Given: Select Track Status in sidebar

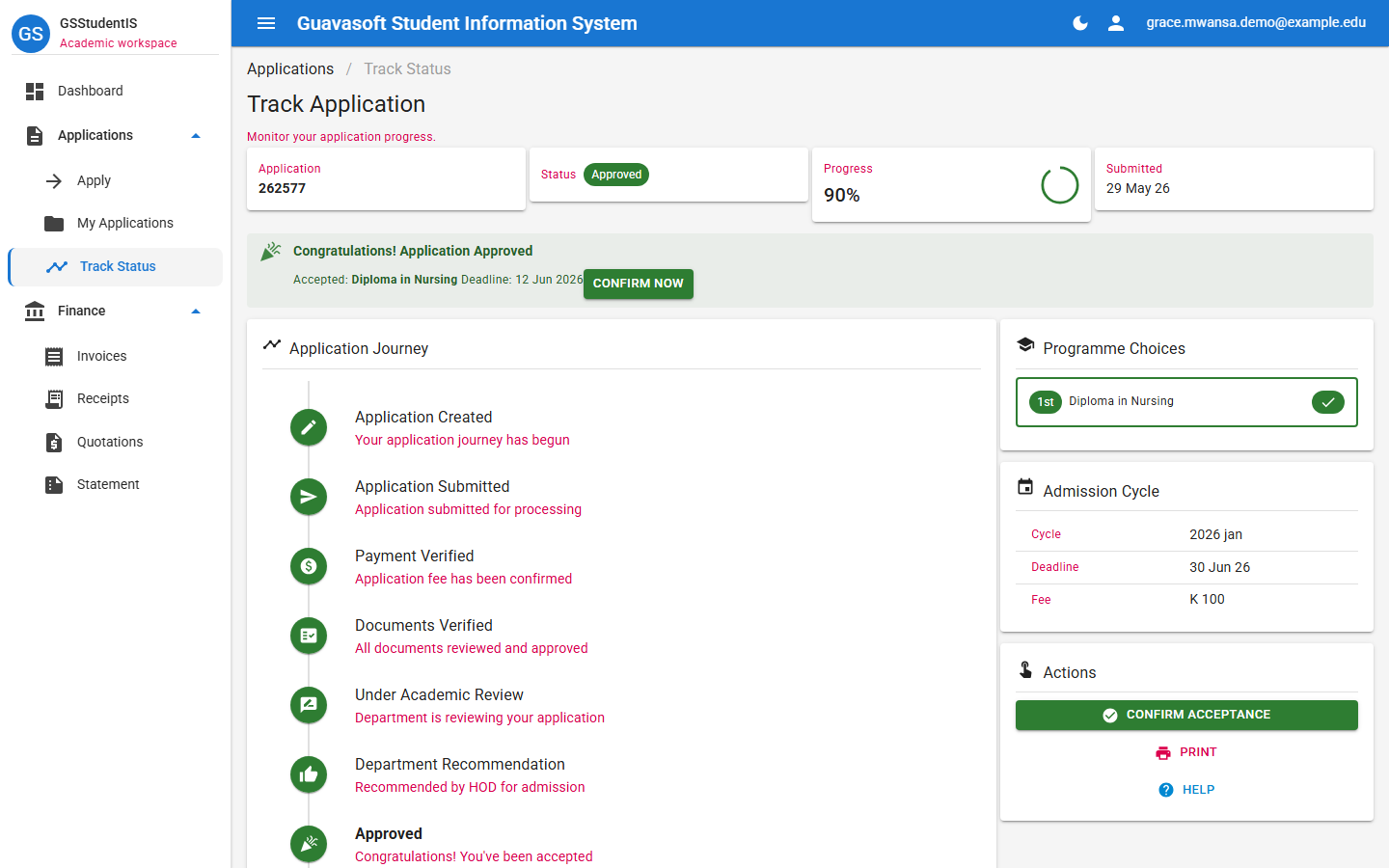Looking at the screenshot, I should (x=116, y=266).
